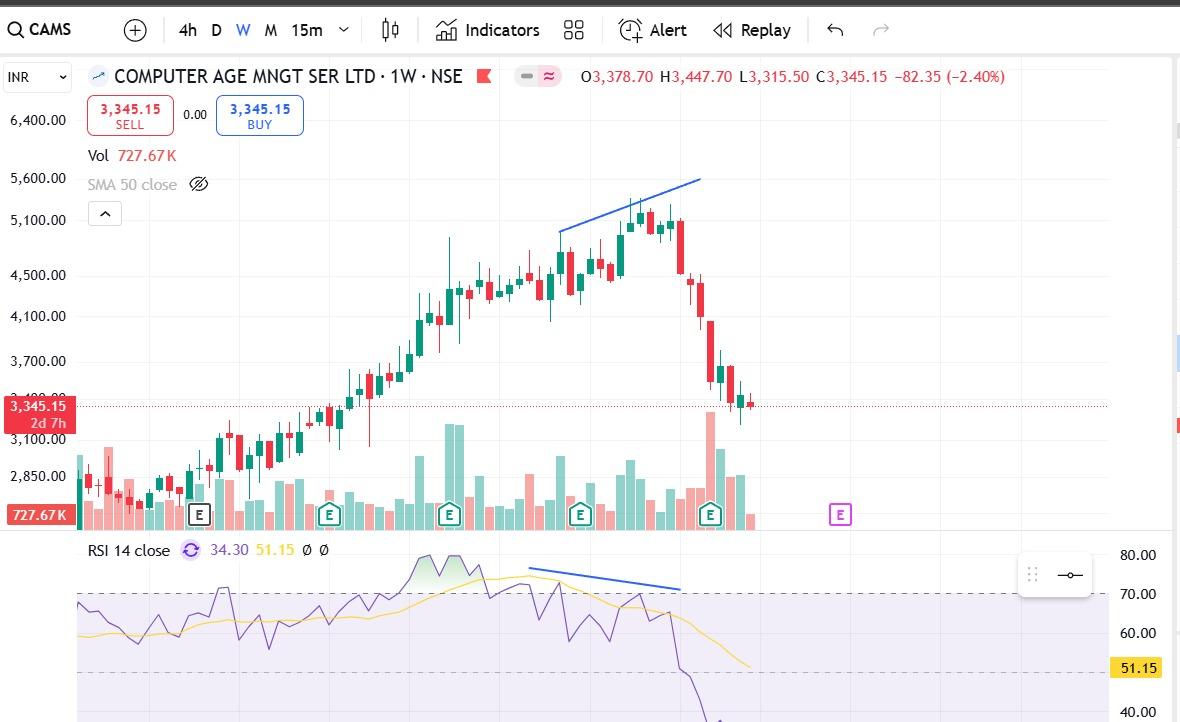Image resolution: width=1180 pixels, height=722 pixels.
Task: Switch to the 4h timeframe
Action: (x=187, y=30)
